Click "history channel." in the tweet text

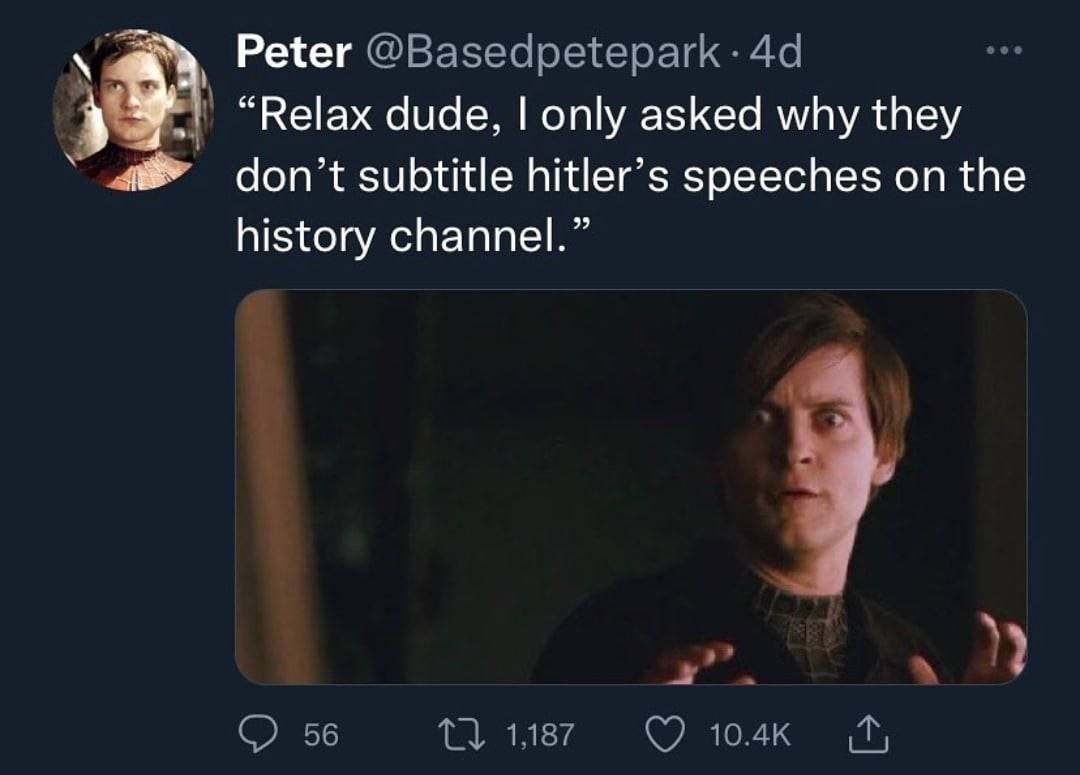point(392,236)
